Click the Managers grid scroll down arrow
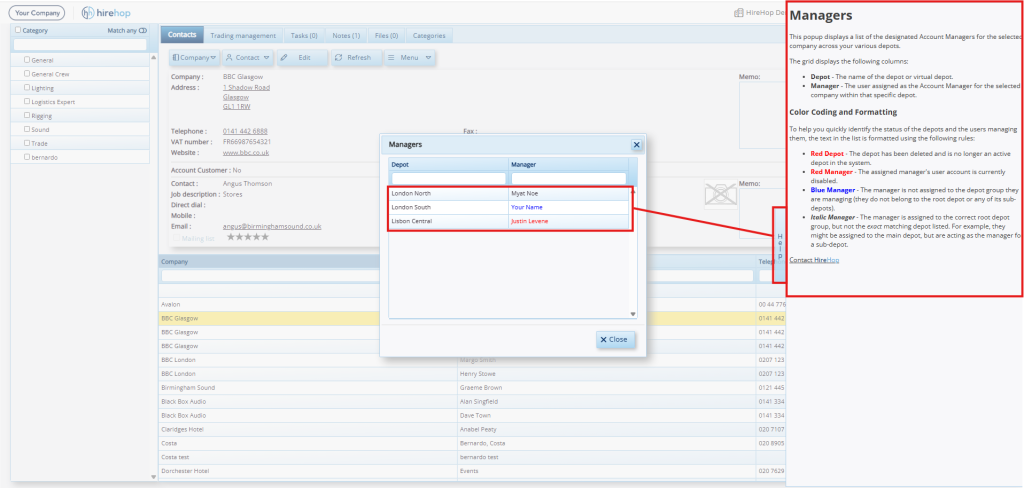Screen dimensions: 1024x488 tap(633, 314)
